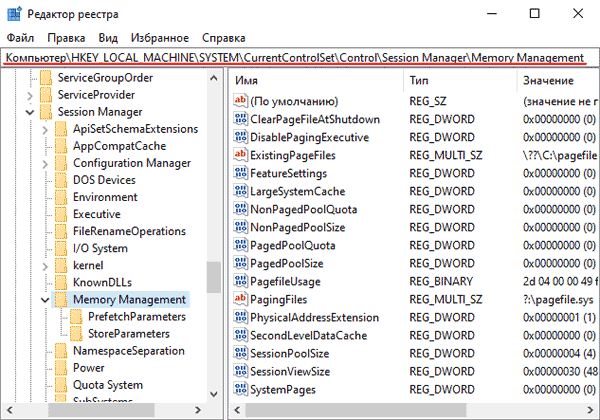Click the FeatureSettings DWORD icon
The width and height of the screenshot is (600, 420).
click(x=240, y=173)
